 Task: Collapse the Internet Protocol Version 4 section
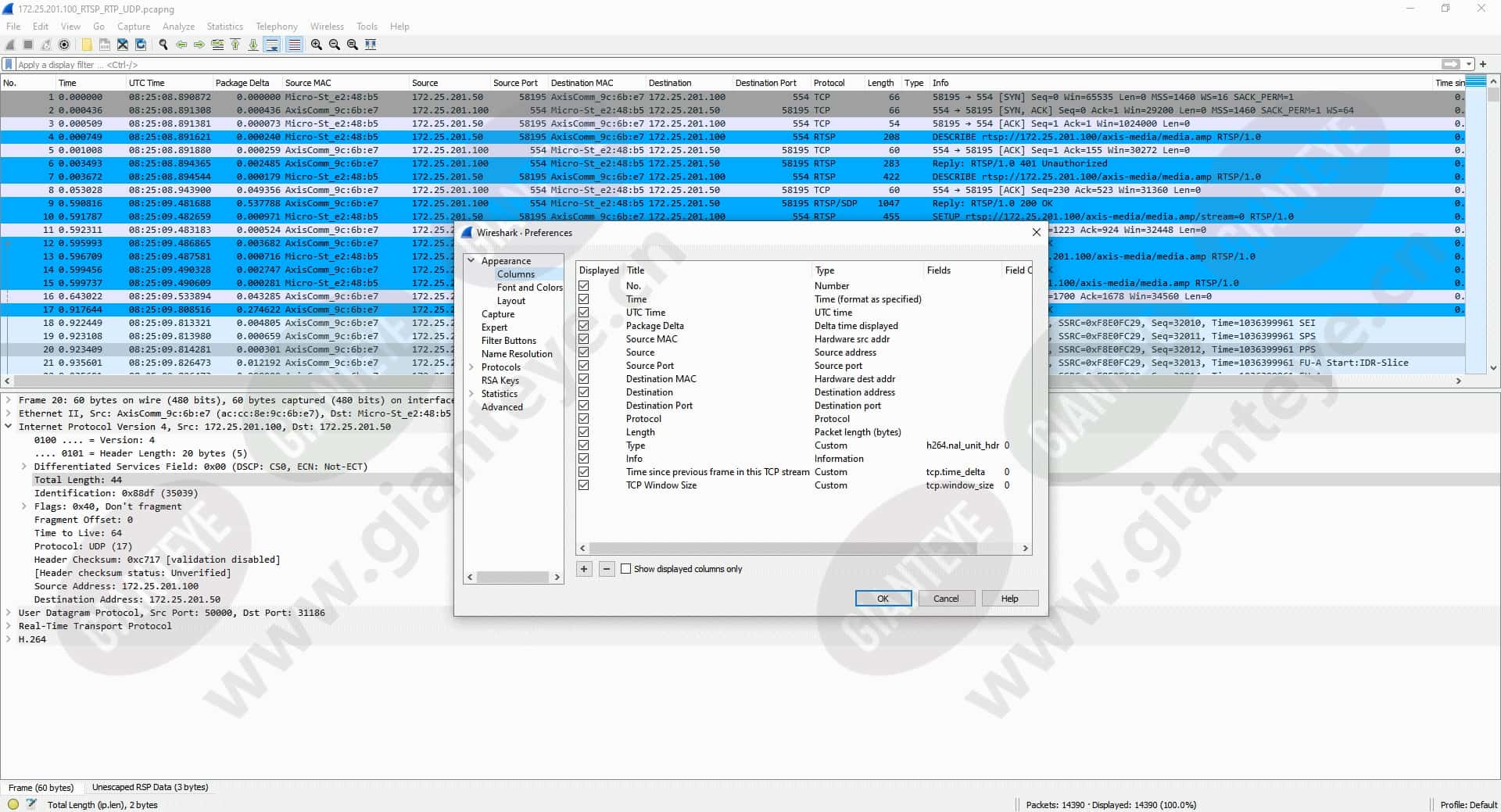(9, 427)
